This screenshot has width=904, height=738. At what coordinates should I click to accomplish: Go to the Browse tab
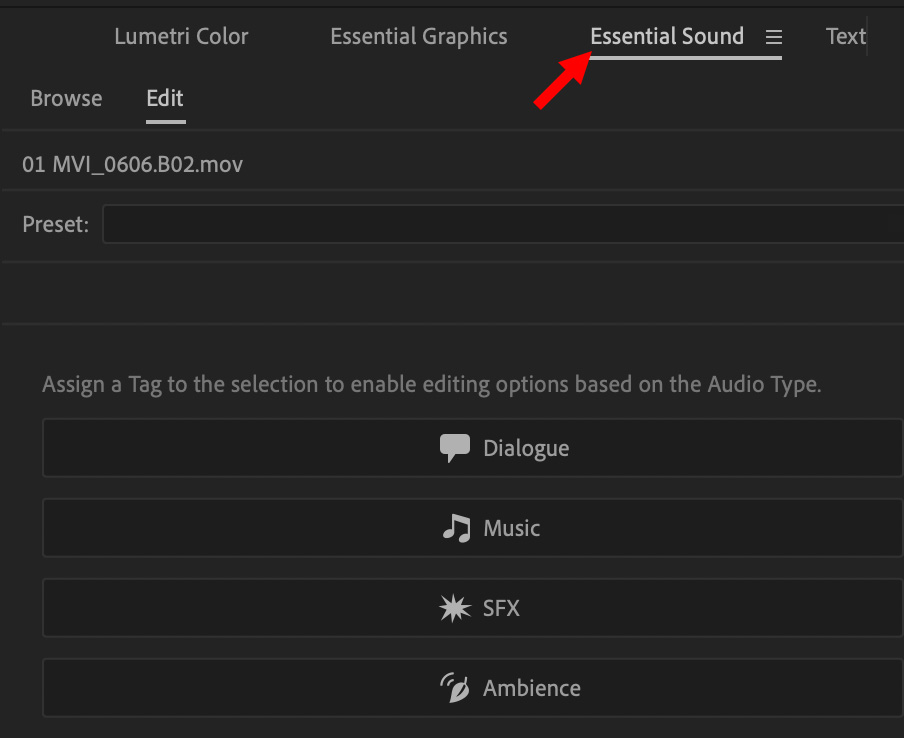(x=66, y=98)
